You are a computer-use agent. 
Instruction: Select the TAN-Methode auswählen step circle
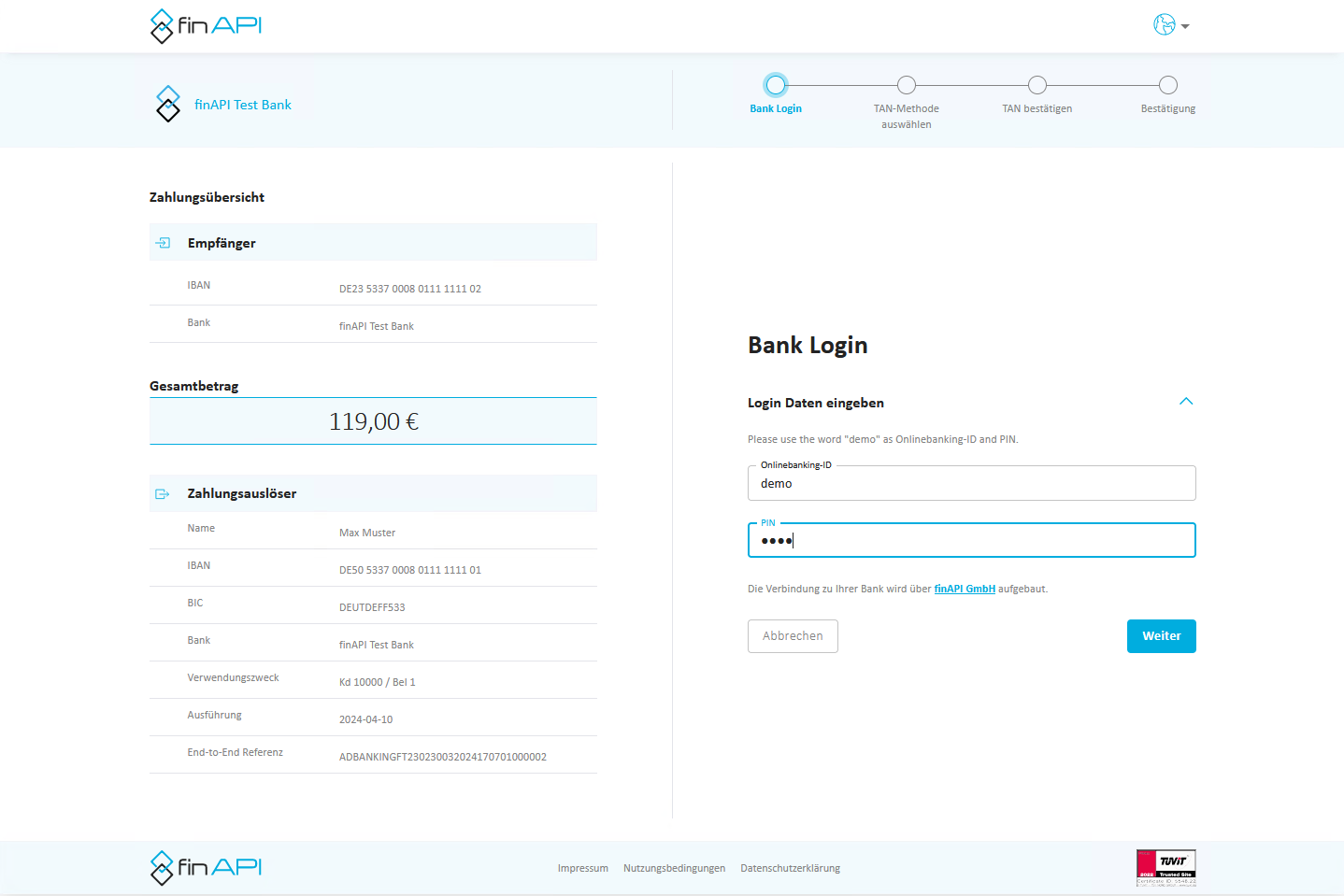pos(907,85)
